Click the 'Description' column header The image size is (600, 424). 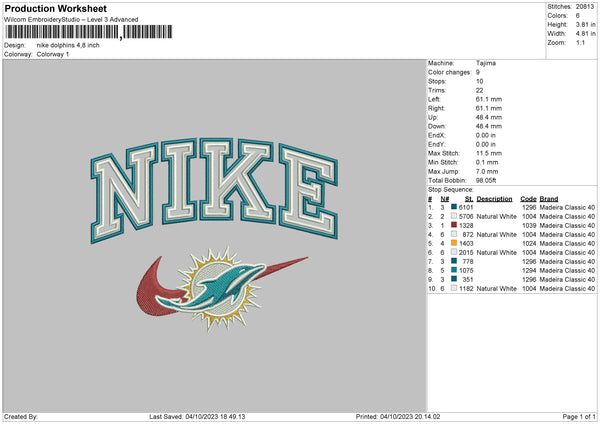(x=494, y=199)
